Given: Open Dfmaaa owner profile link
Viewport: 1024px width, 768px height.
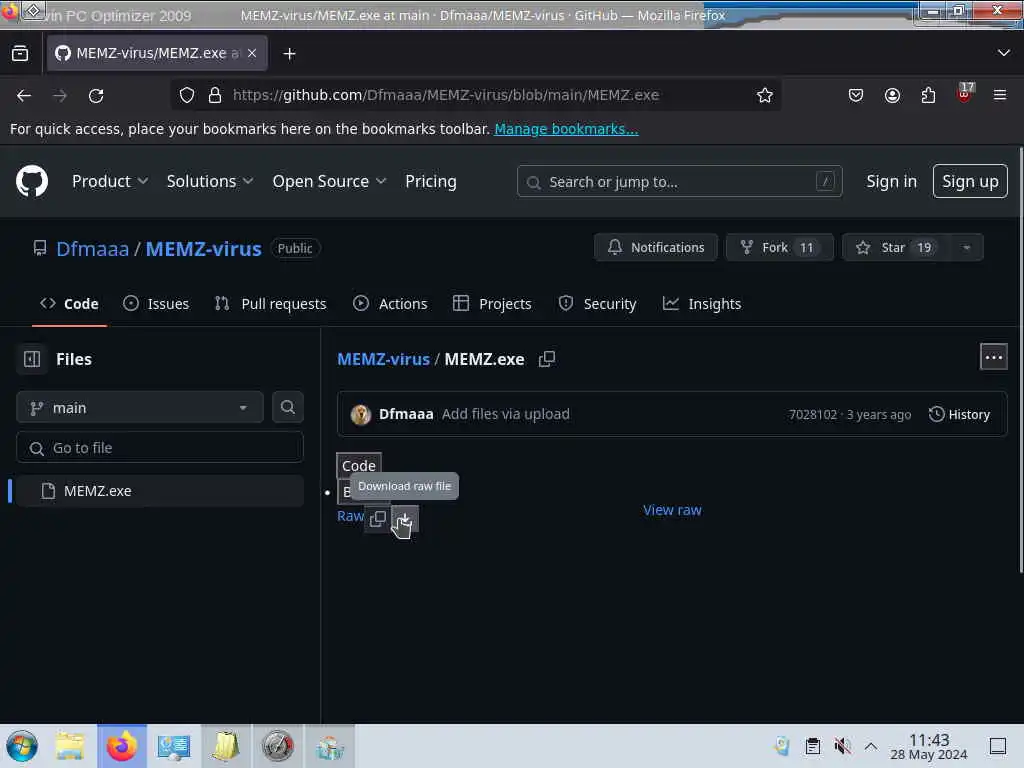Looking at the screenshot, I should click(93, 249).
